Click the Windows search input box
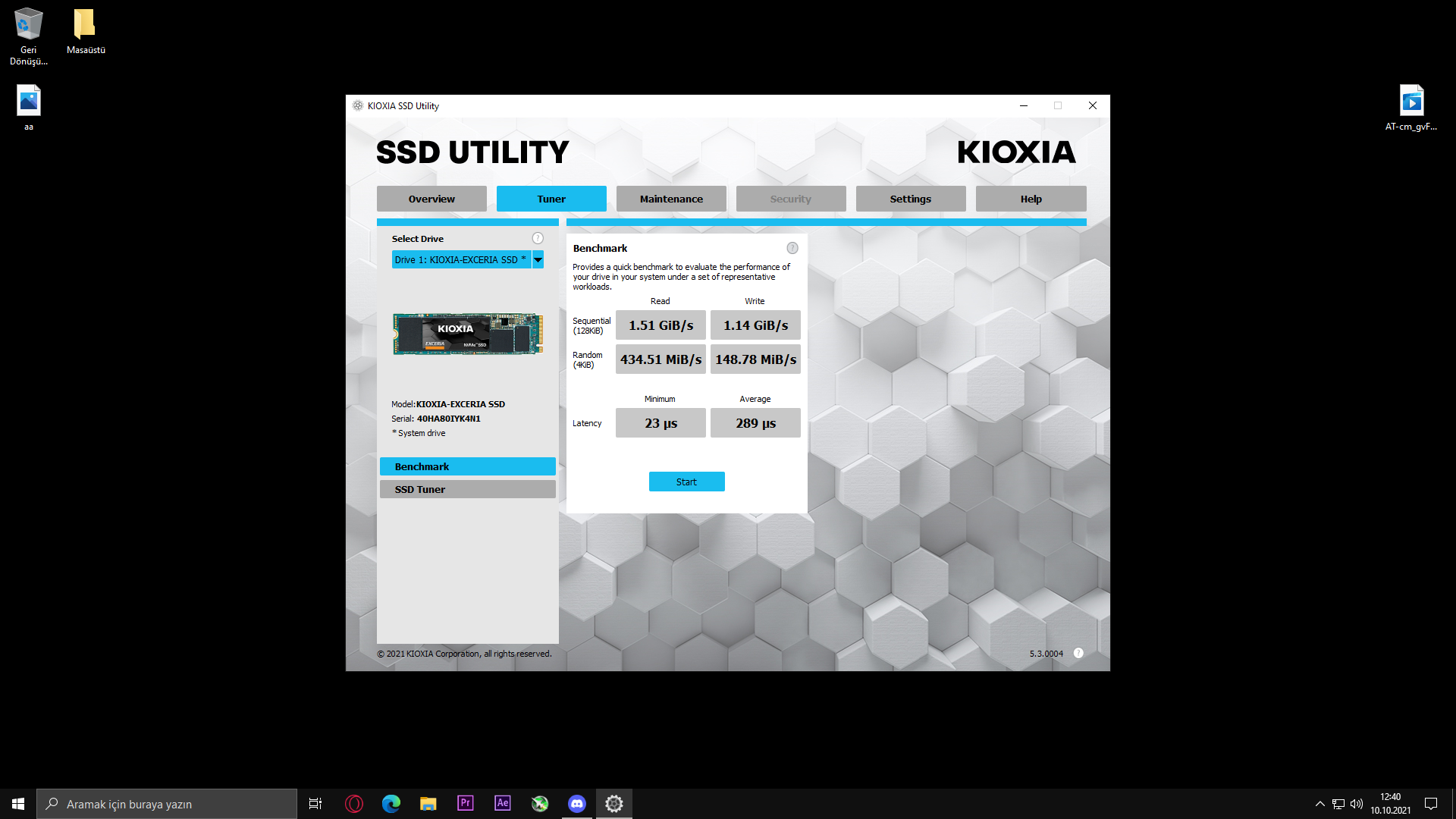Viewport: 1456px width, 819px height. pyautogui.click(x=167, y=804)
